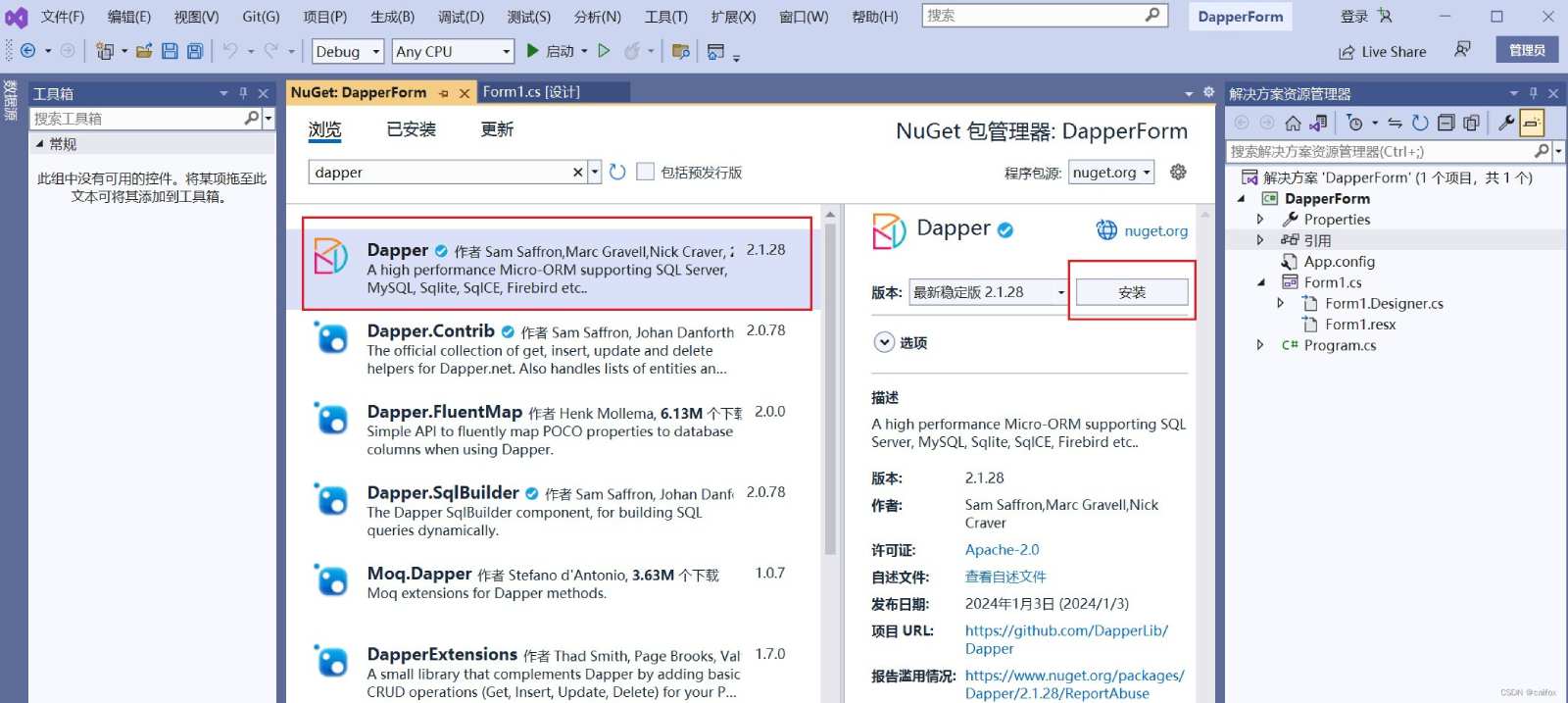Click the package list vertical scrollbar
1568x703 pixels.
(x=830, y=387)
